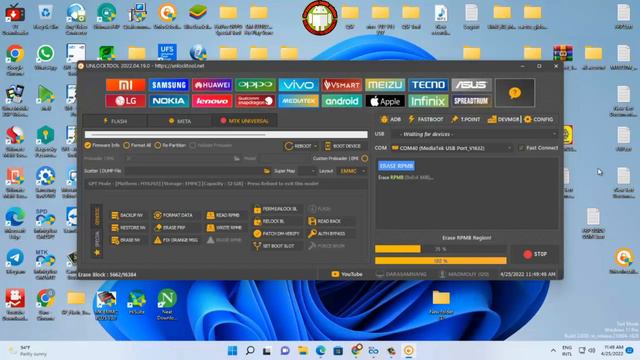The width and height of the screenshot is (640, 360).
Task: Enable the Firmware Info radio option
Action: tap(102, 145)
